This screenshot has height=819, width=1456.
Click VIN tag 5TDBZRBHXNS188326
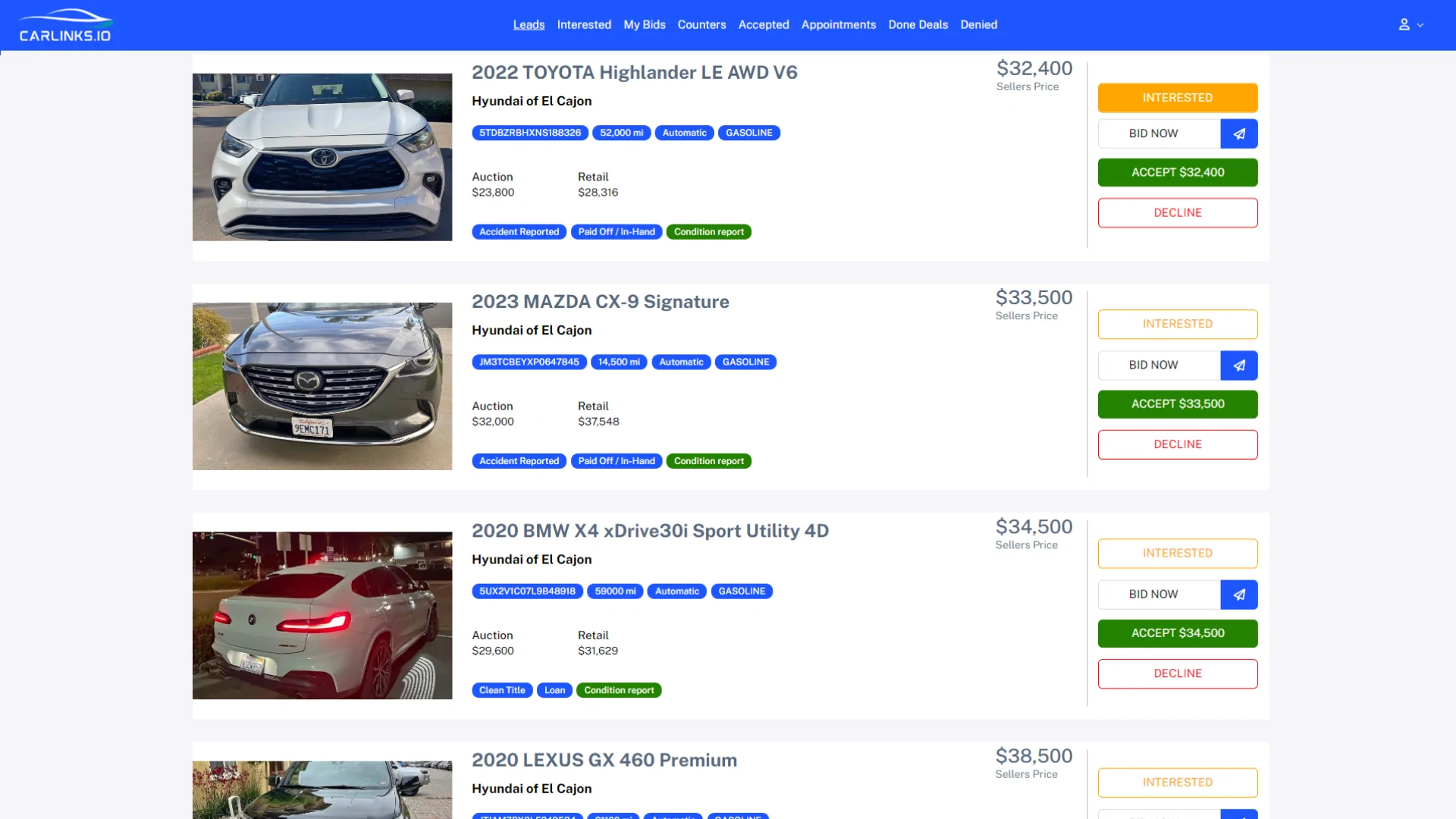(x=530, y=133)
